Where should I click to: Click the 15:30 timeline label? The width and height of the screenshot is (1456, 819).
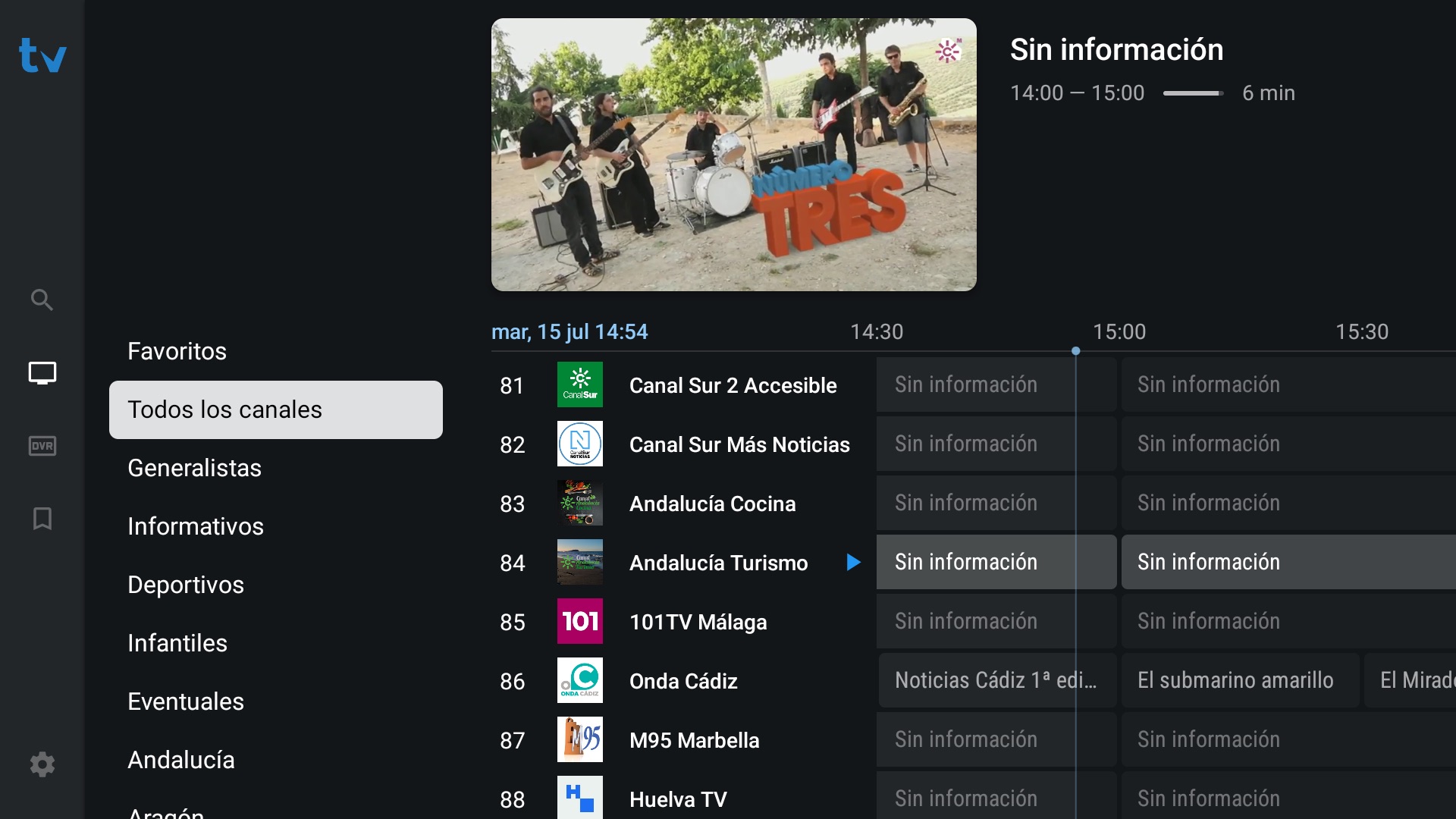point(1362,331)
